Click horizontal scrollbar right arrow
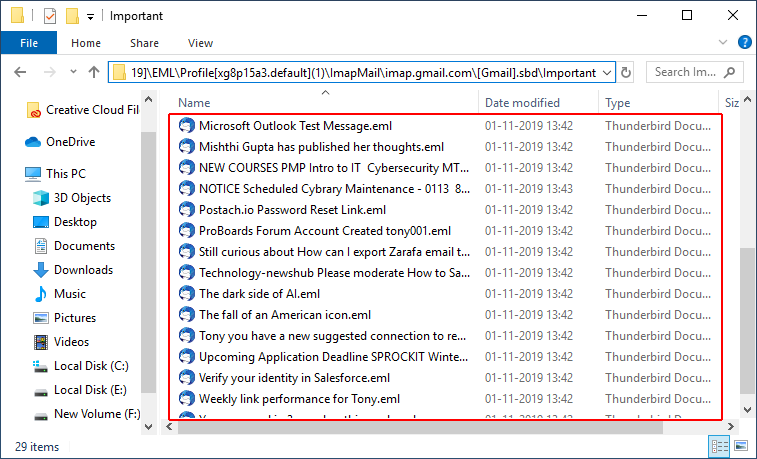 click(731, 427)
